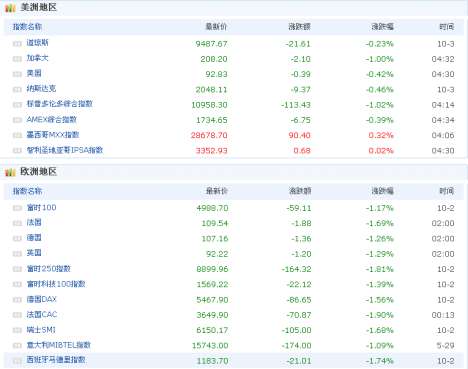The image size is (468, 369).
Task: Open the 意大利MIBTEL指数 link
Action: [59, 345]
